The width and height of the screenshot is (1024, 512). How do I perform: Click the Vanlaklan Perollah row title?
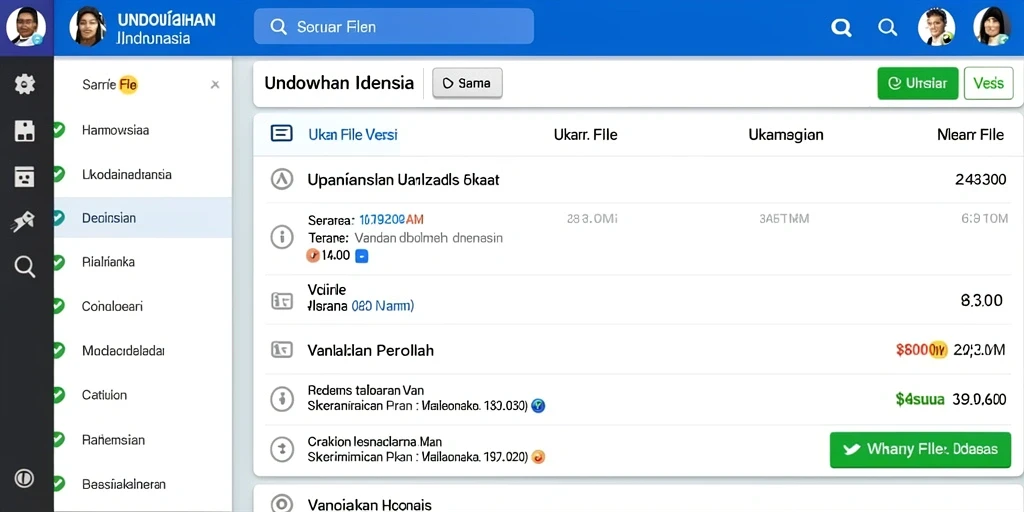coord(370,350)
